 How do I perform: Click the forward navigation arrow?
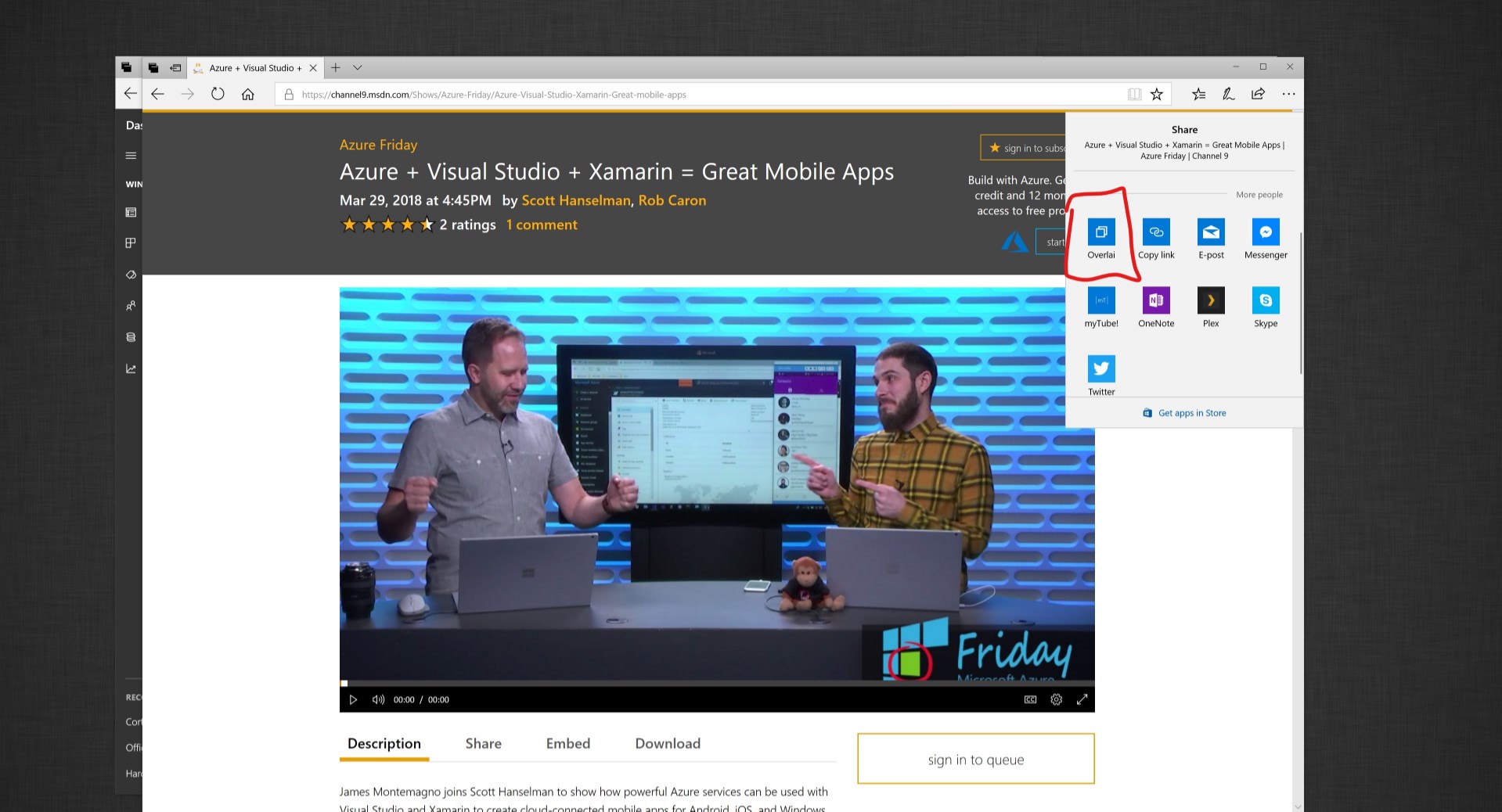187,95
